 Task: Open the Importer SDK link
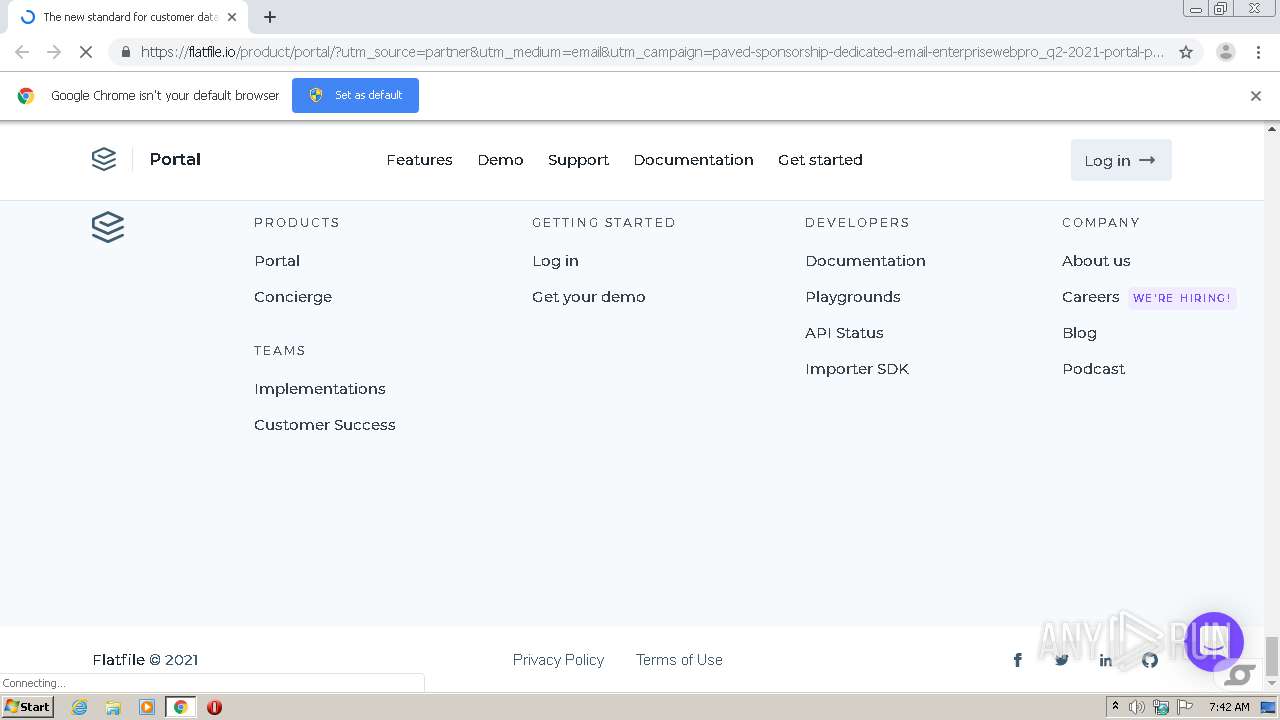coord(857,369)
